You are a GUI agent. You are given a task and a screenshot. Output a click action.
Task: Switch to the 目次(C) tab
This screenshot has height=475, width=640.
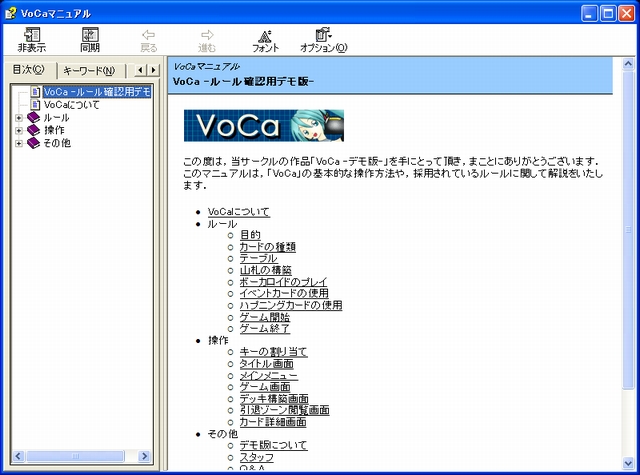(x=29, y=70)
